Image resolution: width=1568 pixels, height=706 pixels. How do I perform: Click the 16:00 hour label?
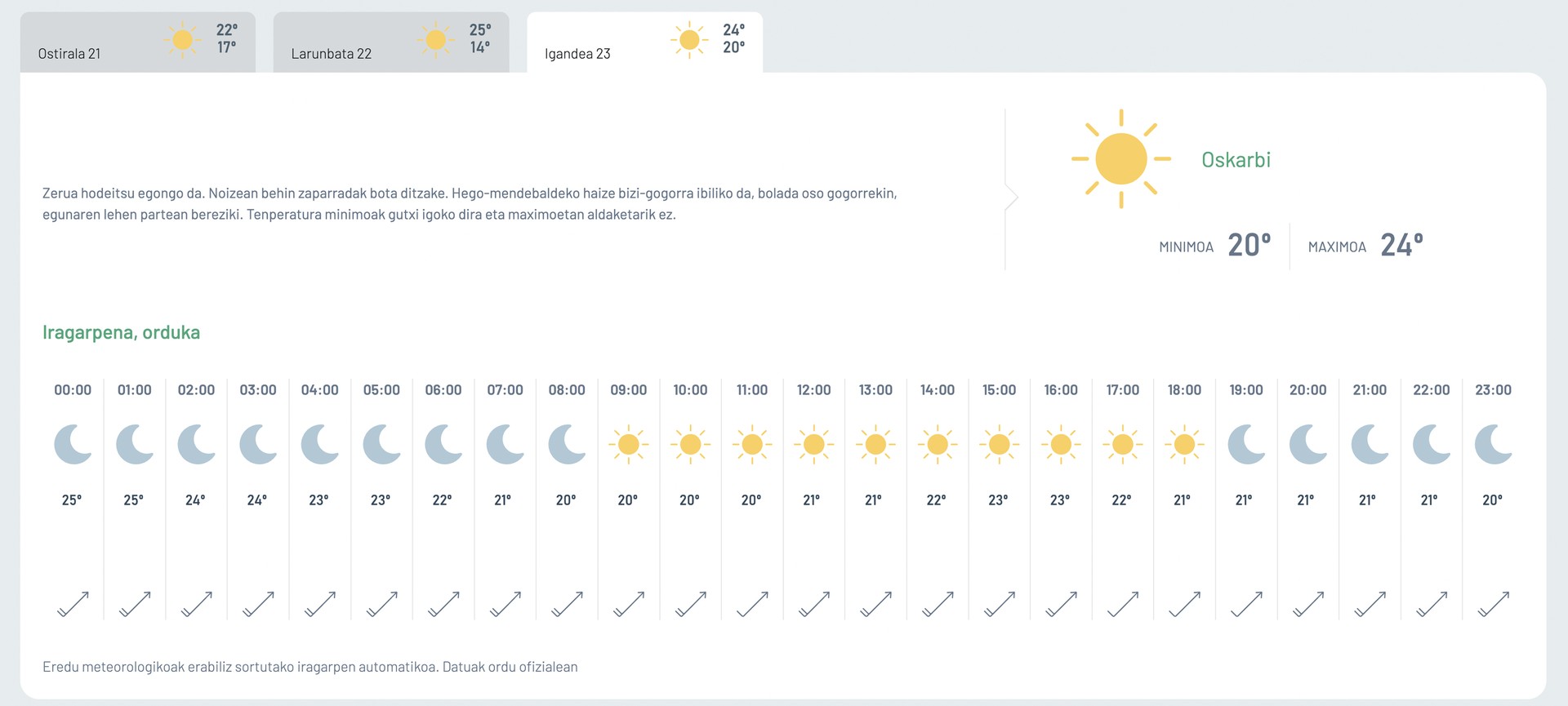1061,390
